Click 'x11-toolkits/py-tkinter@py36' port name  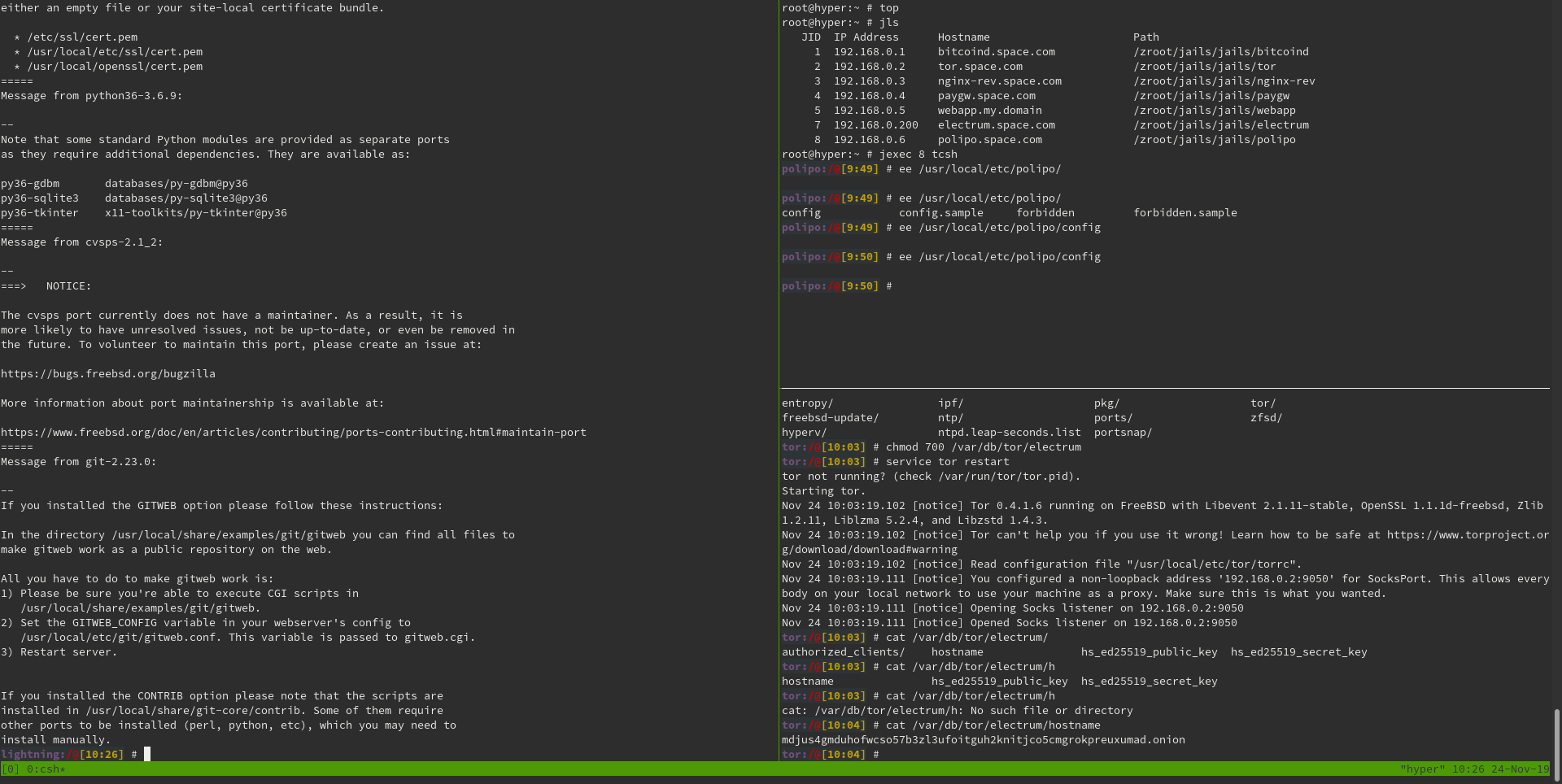(x=196, y=213)
